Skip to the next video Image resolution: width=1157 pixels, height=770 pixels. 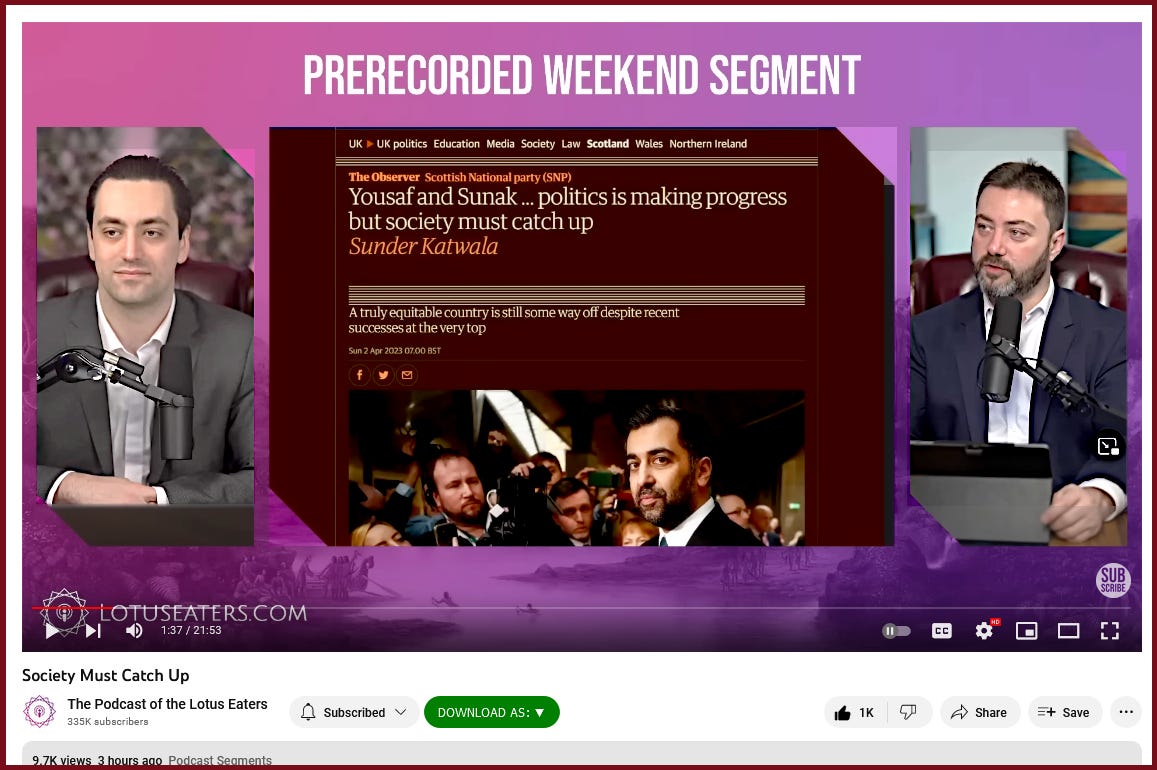(x=93, y=631)
